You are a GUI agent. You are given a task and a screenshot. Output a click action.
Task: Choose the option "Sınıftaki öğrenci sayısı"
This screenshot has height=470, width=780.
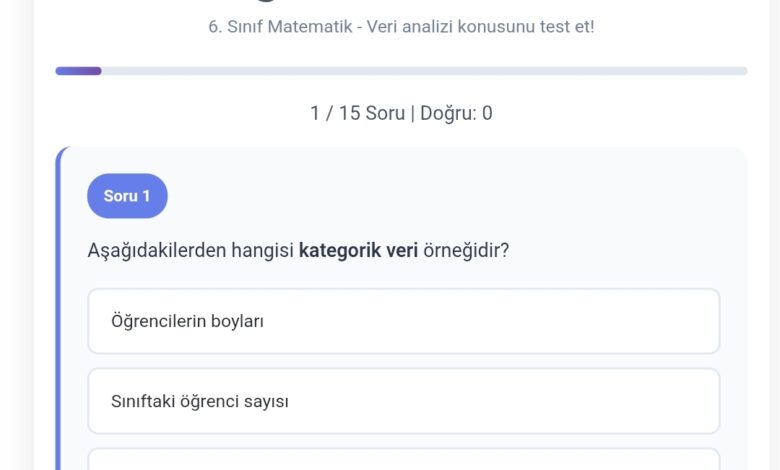pyautogui.click(x=403, y=401)
